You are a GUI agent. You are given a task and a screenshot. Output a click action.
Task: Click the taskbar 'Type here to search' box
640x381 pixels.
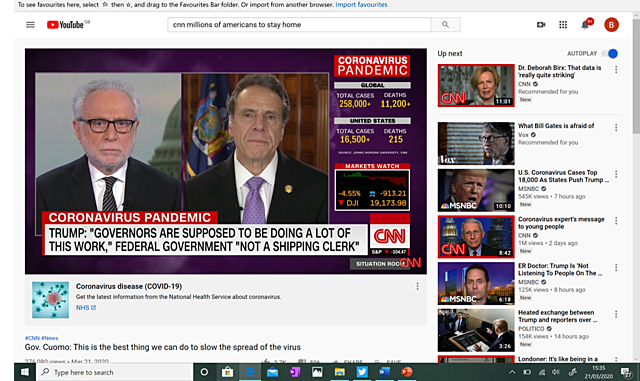[x=114, y=372]
